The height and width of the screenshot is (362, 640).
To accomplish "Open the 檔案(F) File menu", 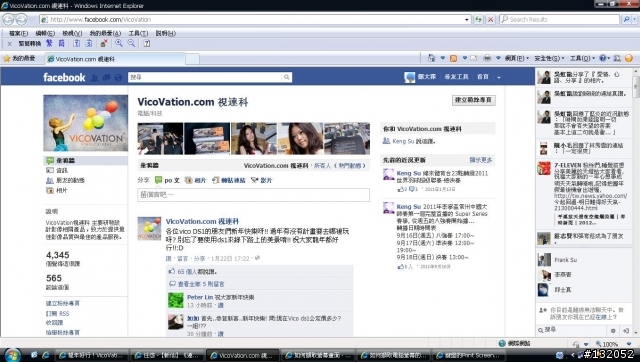I will coord(18,33).
